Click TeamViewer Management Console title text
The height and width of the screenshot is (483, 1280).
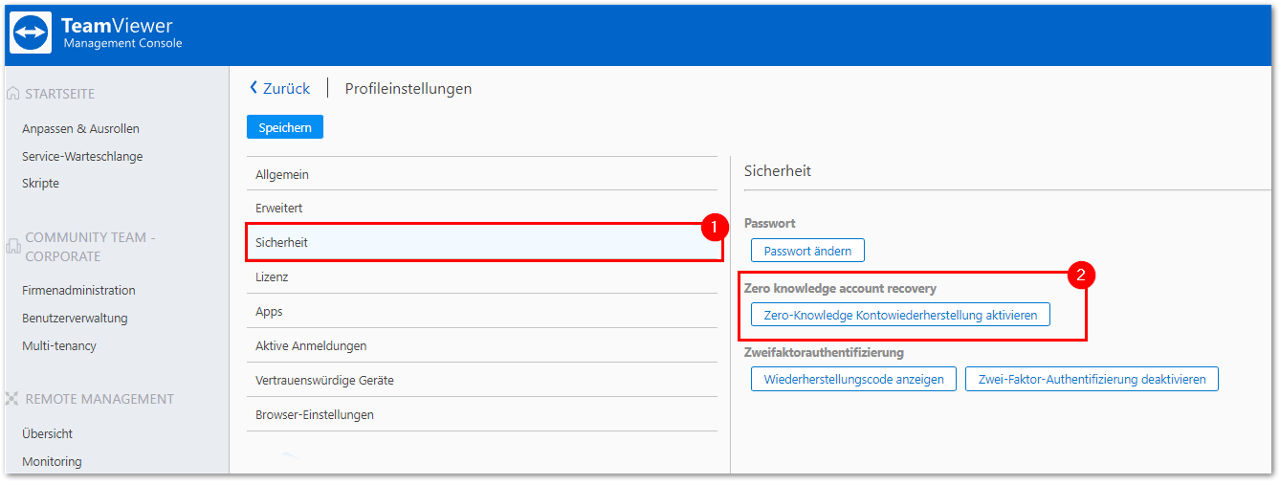(122, 33)
